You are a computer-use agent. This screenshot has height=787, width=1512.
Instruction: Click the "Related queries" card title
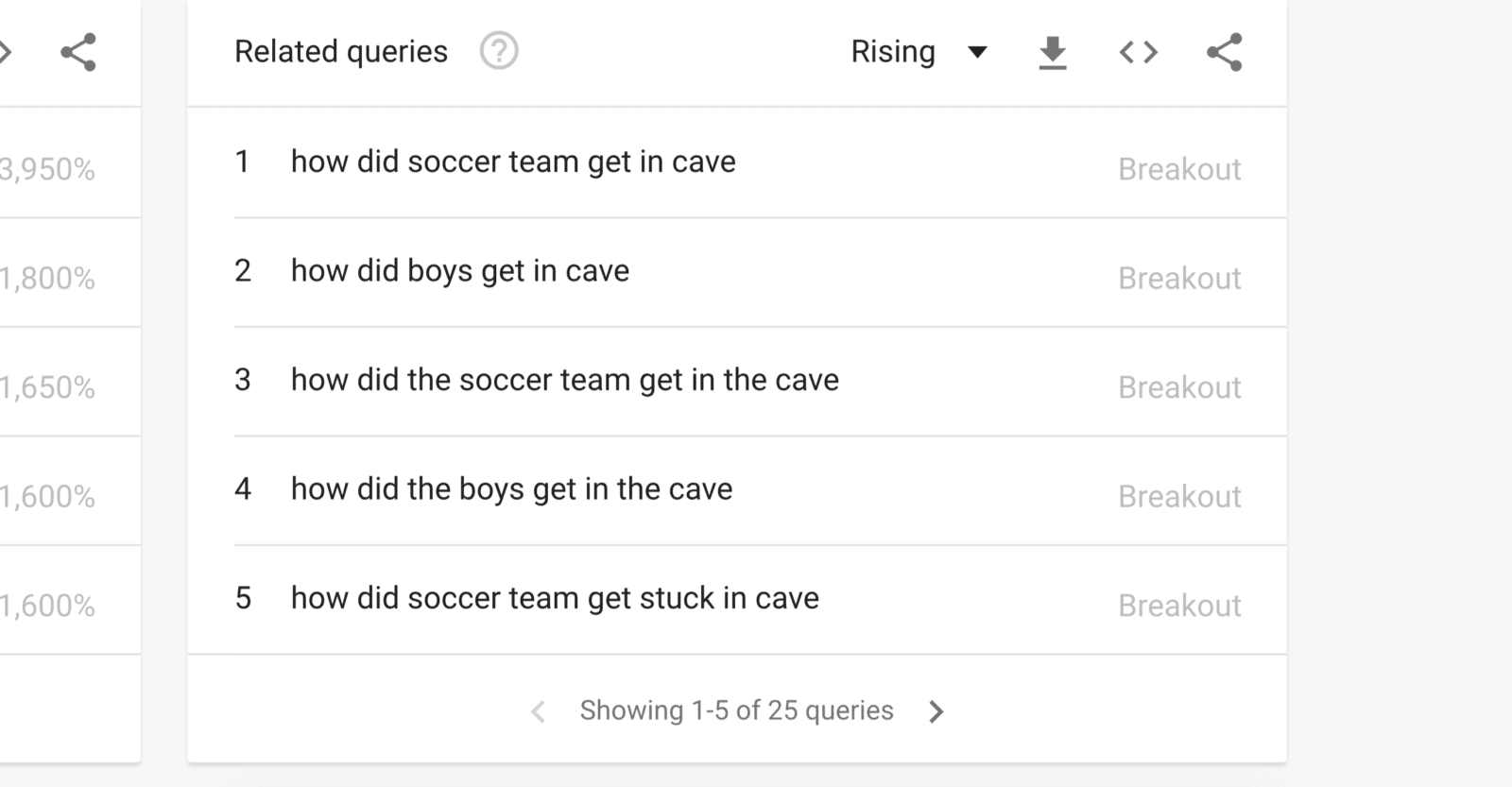(x=341, y=52)
